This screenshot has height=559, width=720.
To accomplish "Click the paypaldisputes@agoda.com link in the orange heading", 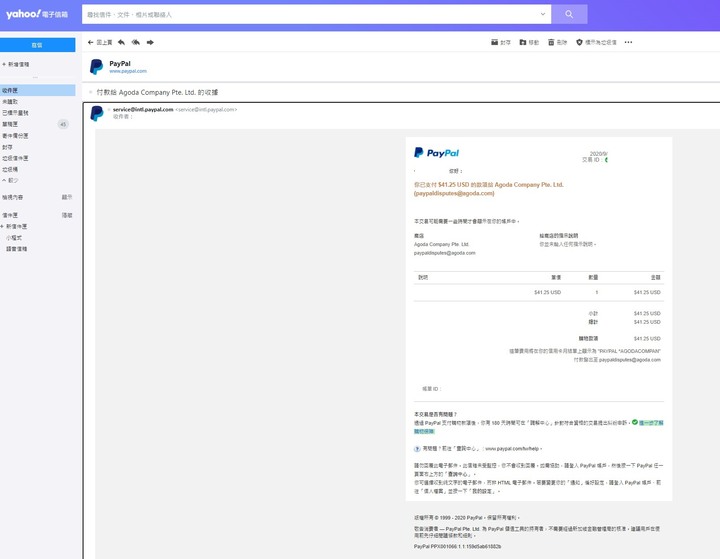I will pos(454,193).
